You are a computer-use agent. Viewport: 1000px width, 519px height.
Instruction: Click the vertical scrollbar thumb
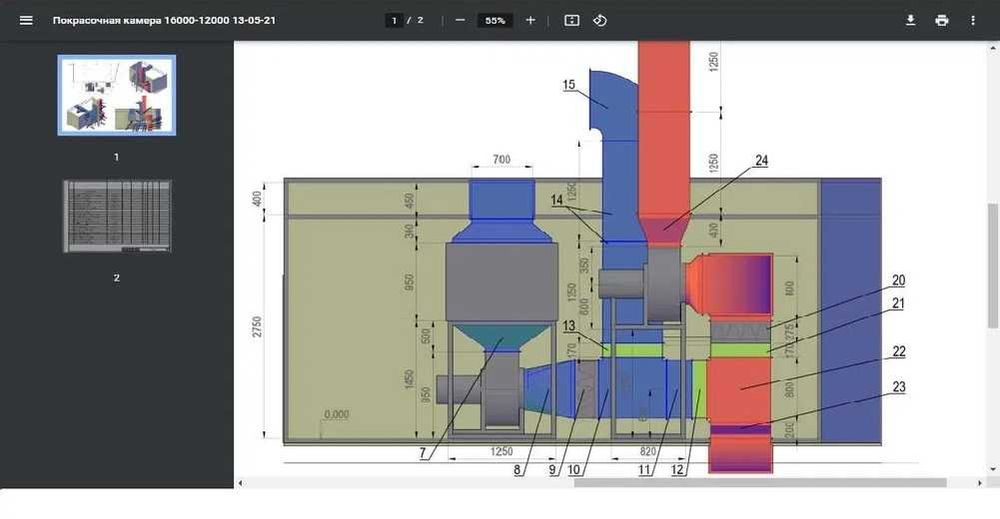pos(993,266)
